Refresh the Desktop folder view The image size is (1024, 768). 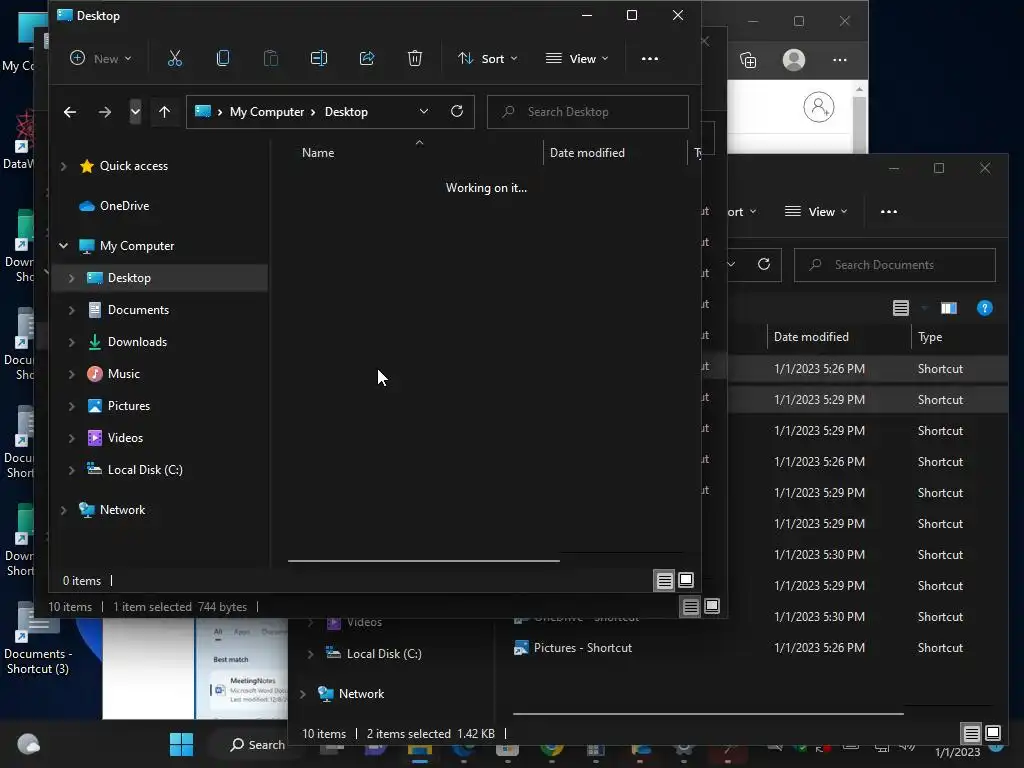click(x=457, y=112)
